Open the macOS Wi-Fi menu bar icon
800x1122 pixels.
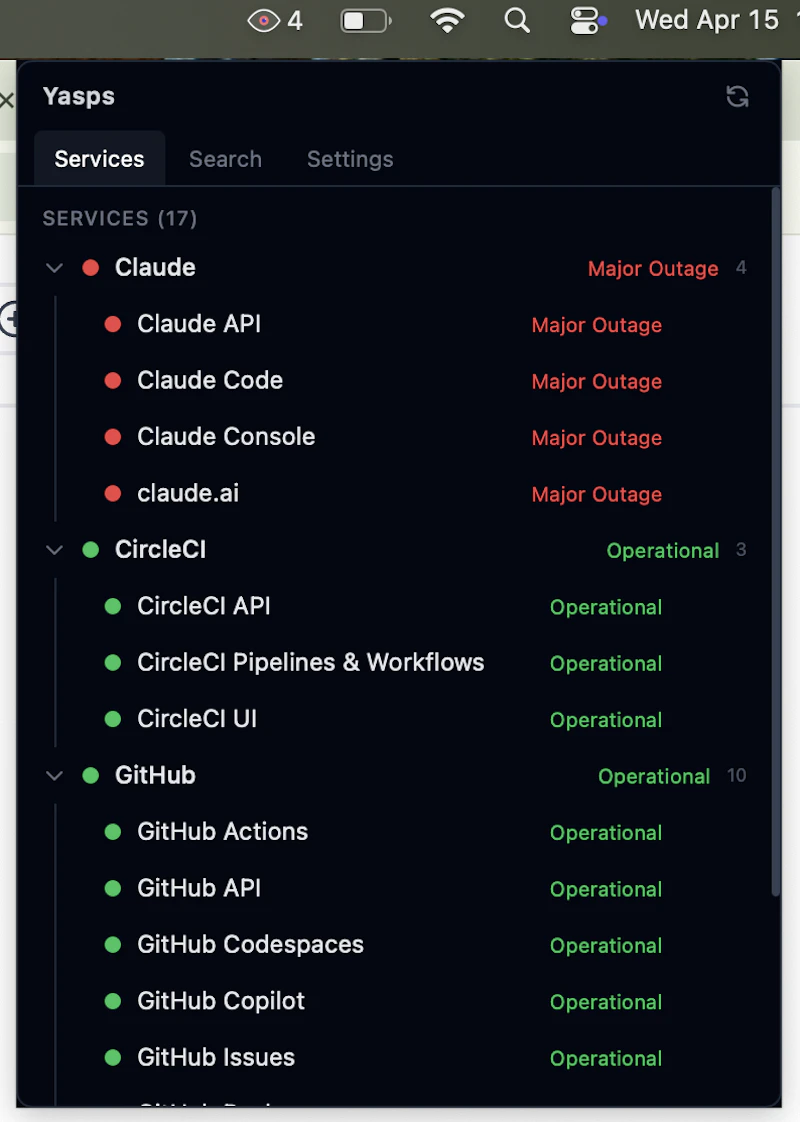447,20
